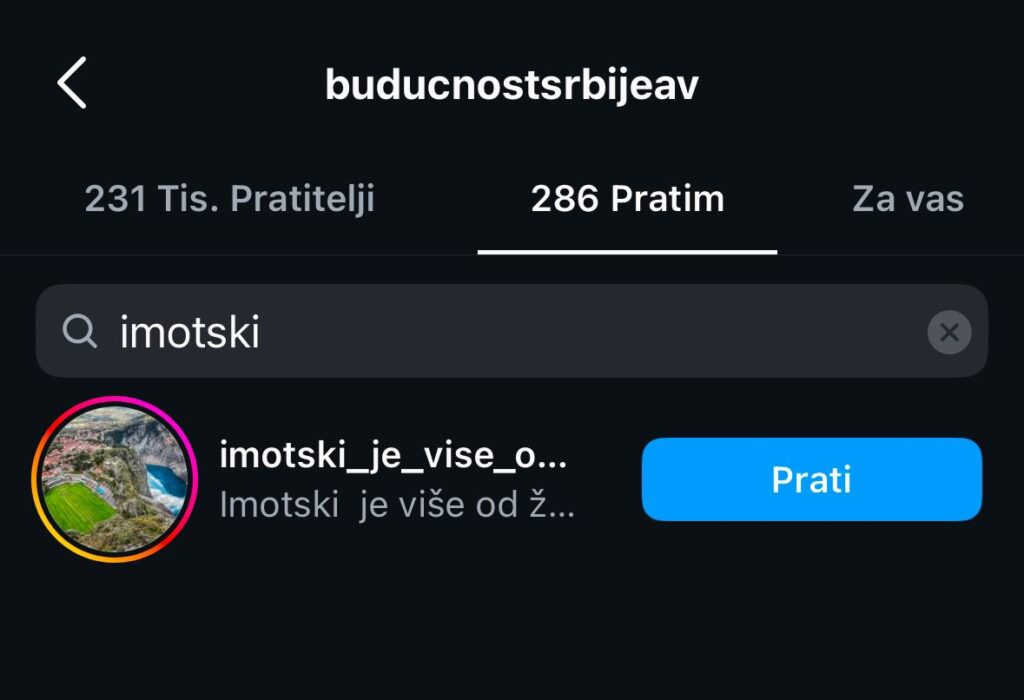
Task: Clear the search text with X icon
Action: click(949, 332)
